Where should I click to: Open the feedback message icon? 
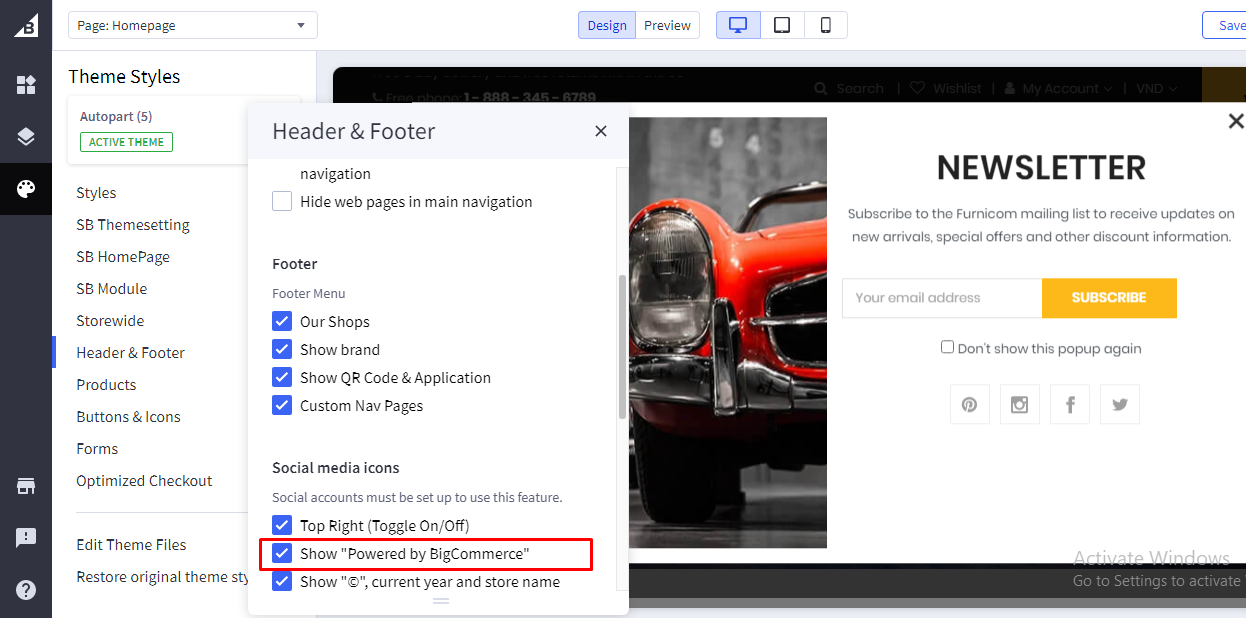click(x=26, y=538)
